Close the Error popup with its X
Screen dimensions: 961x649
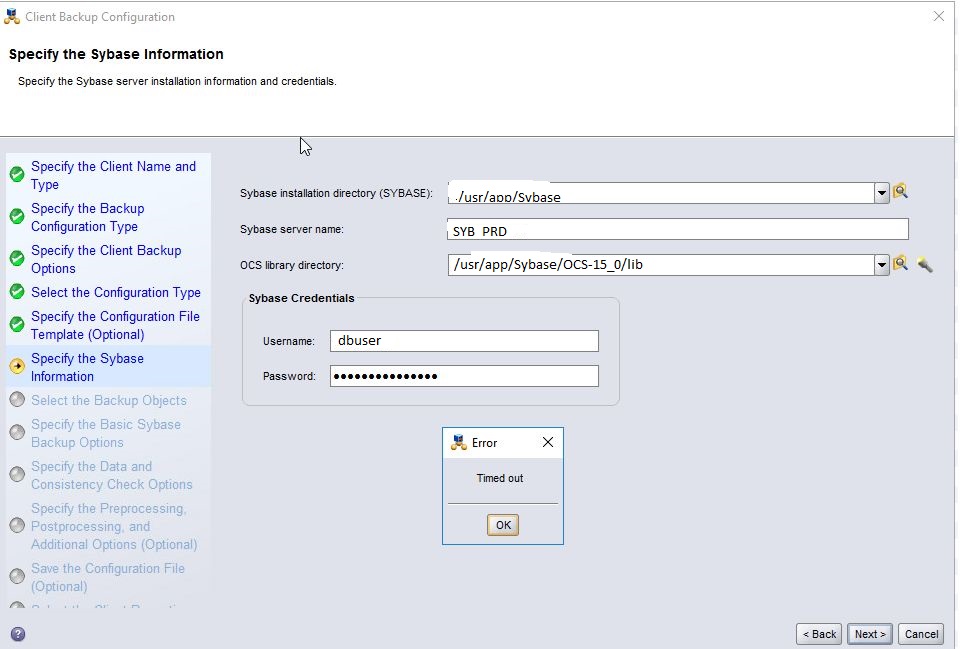547,441
